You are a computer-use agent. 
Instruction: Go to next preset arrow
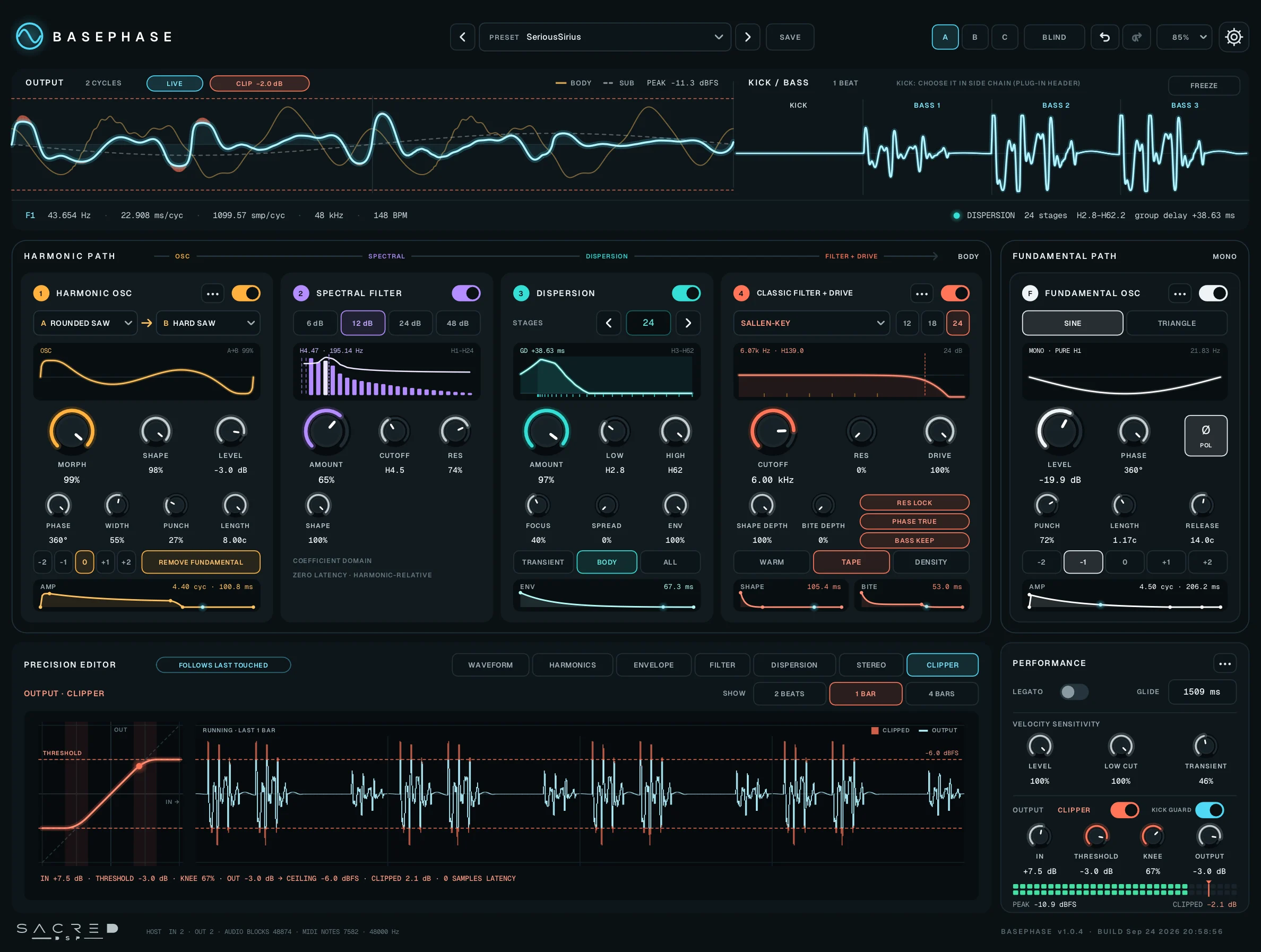(x=747, y=37)
